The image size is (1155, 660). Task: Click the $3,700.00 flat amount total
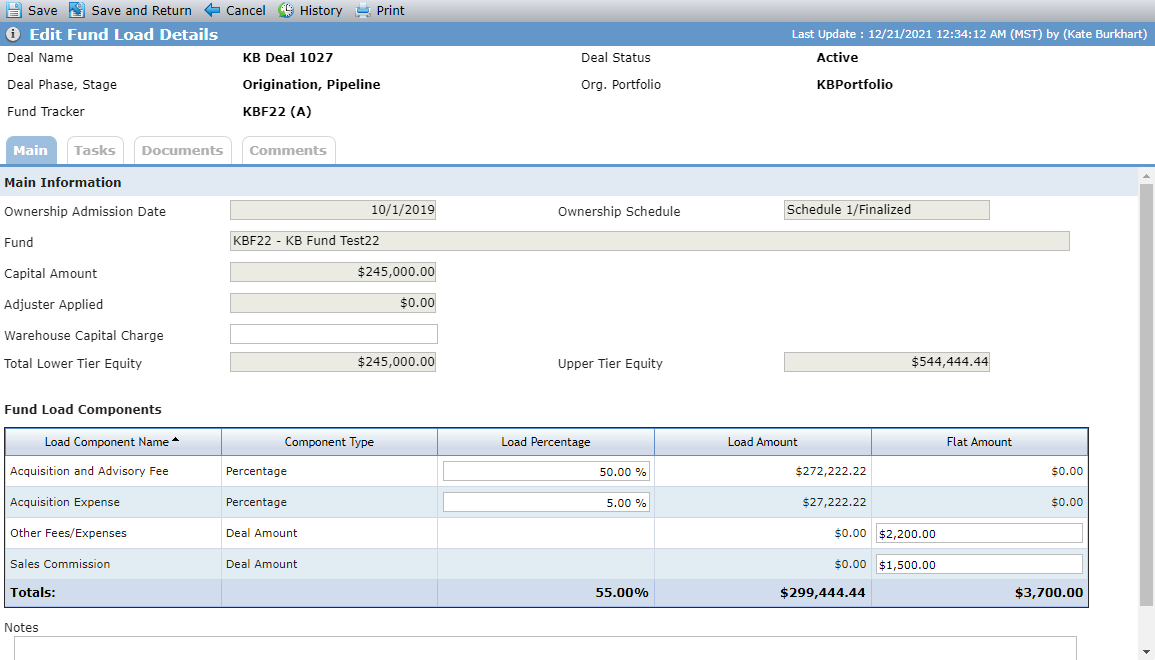pyautogui.click(x=1049, y=593)
